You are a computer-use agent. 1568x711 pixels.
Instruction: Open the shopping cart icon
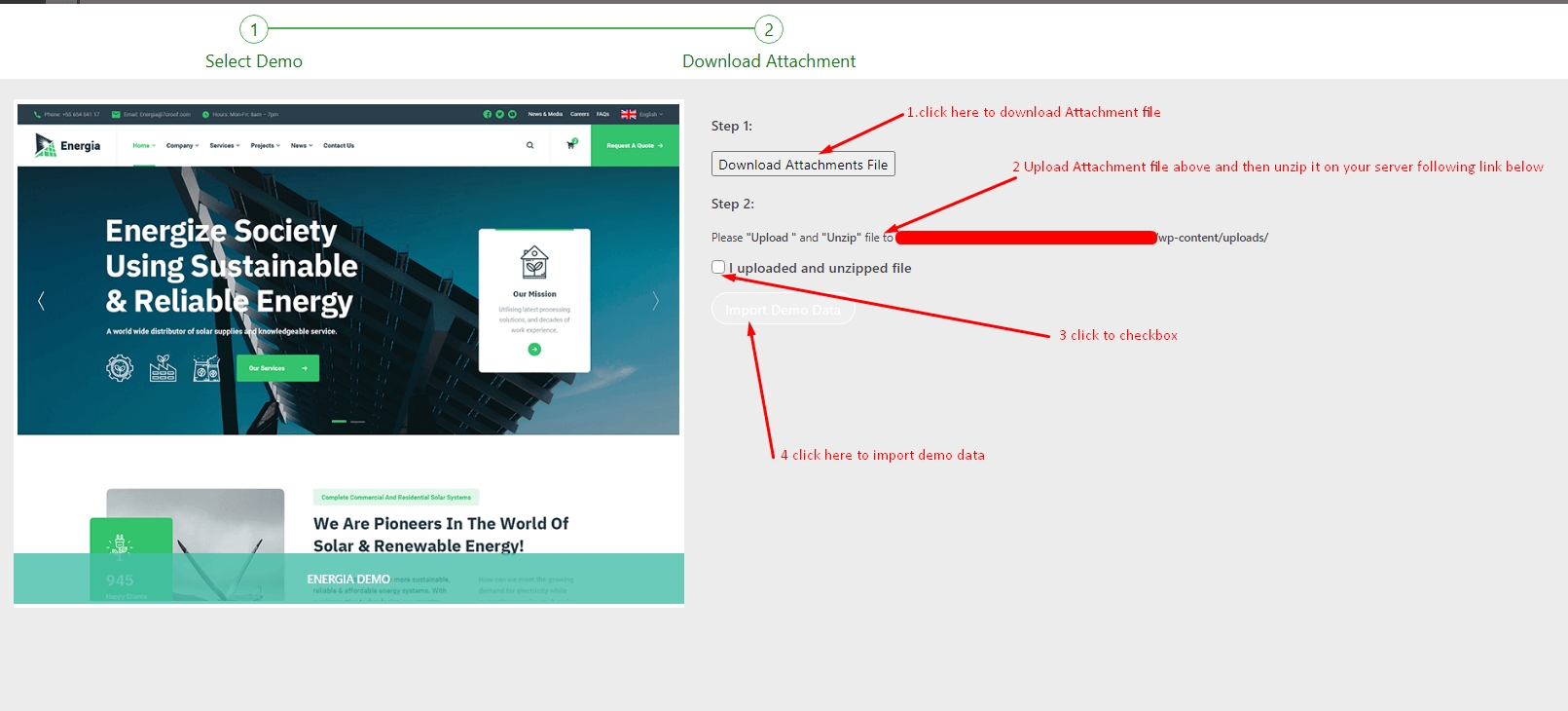[x=571, y=145]
